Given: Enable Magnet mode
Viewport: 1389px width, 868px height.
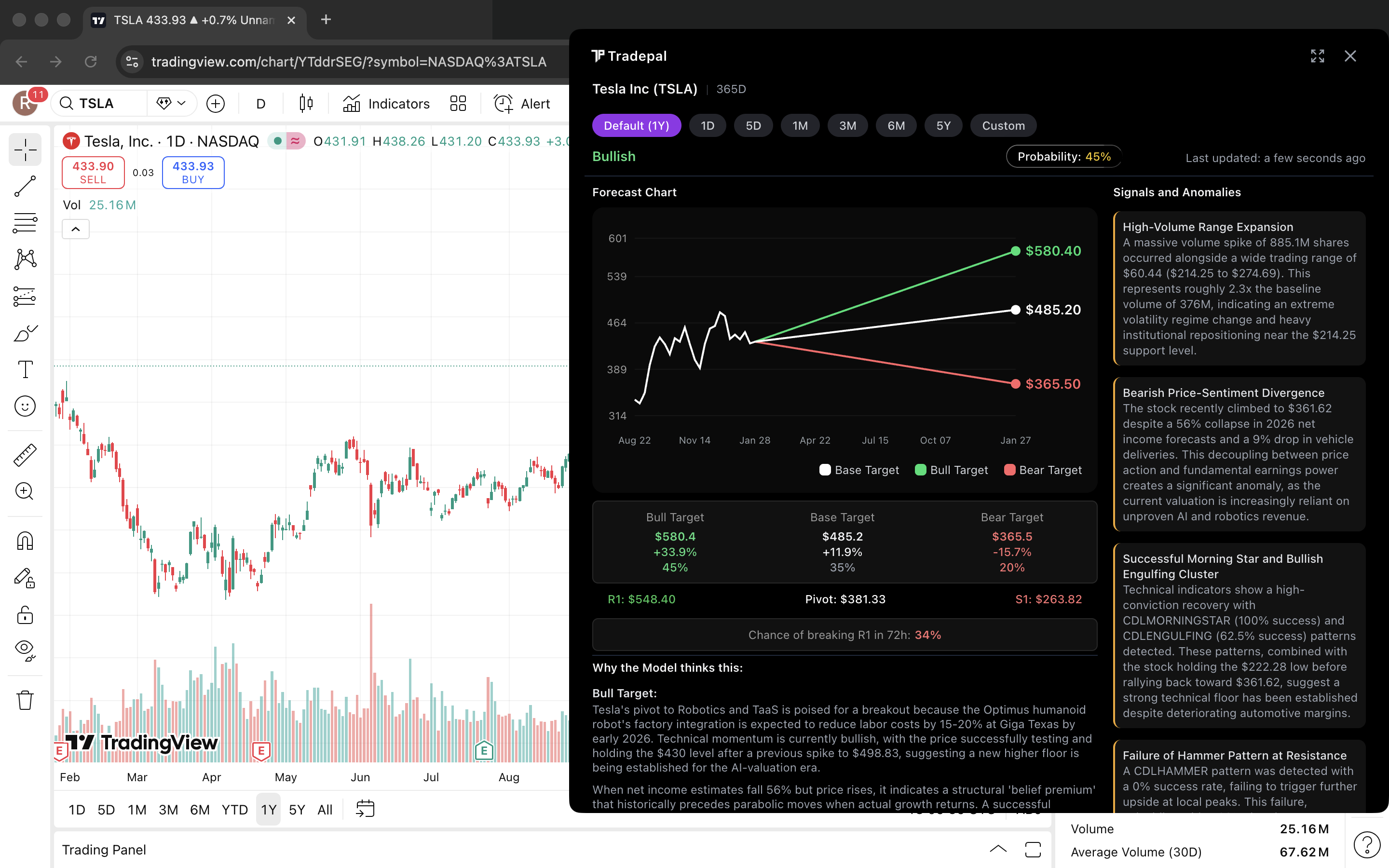Looking at the screenshot, I should [25, 540].
